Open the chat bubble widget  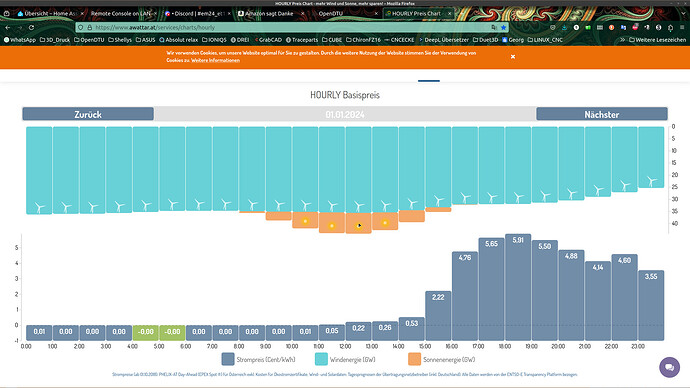[x=669, y=366]
